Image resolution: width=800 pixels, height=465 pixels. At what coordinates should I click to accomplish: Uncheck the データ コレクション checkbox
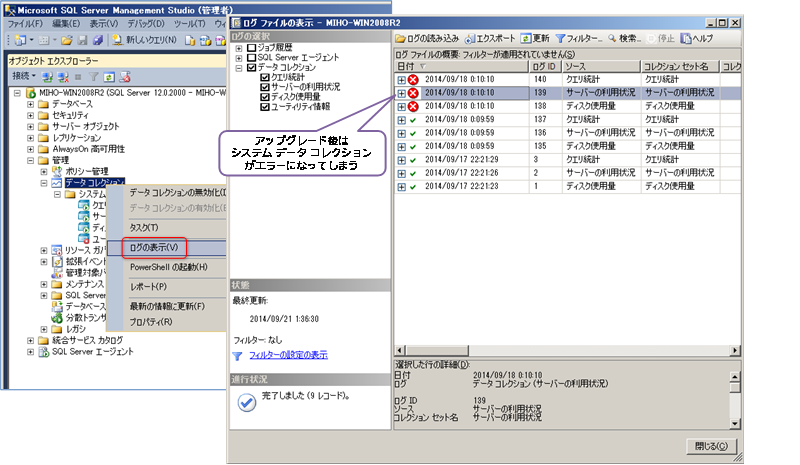(x=252, y=67)
